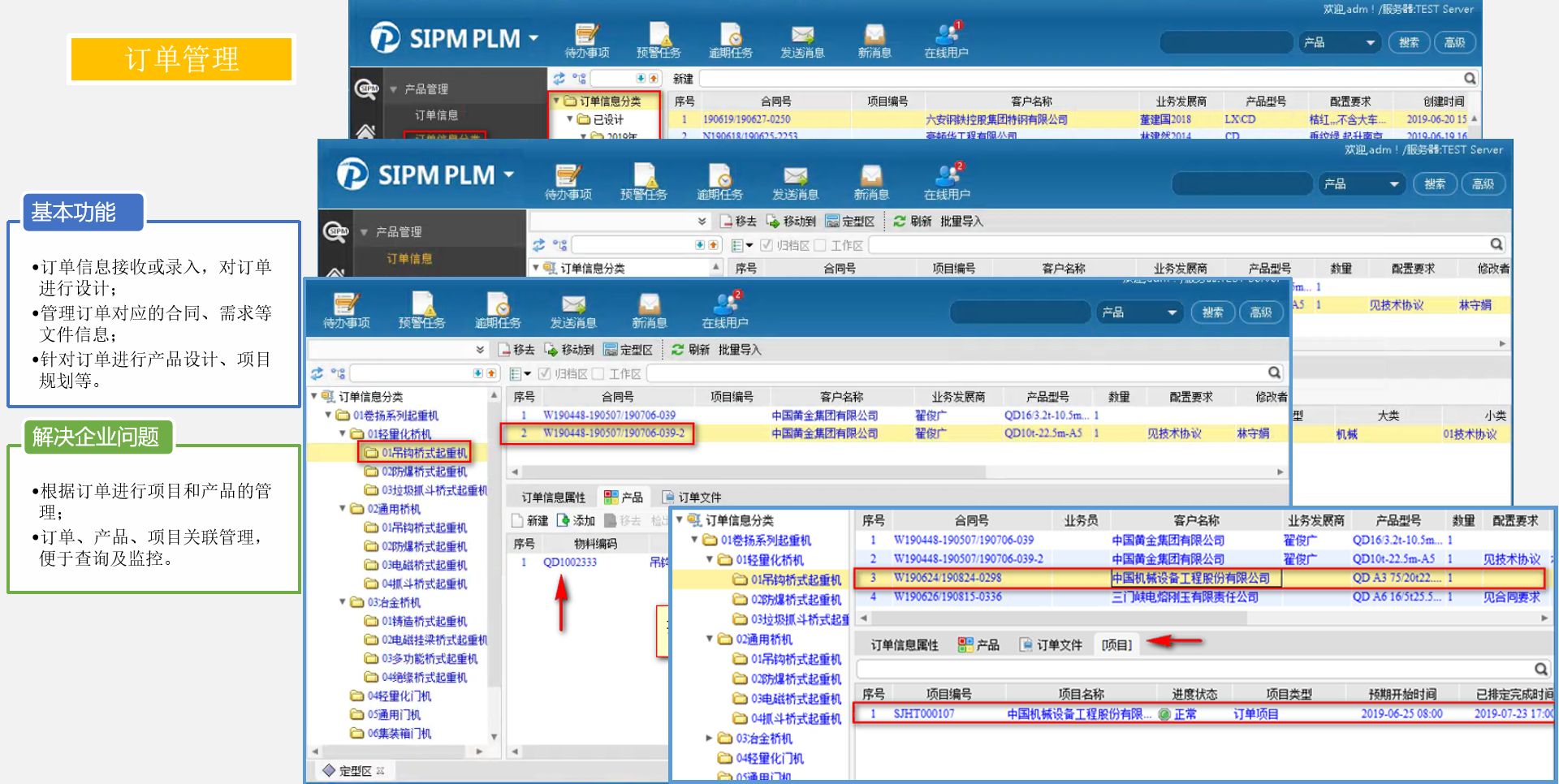Screen dimensions: 1559x784
Task: Click 批量导入 in the frontmost window toolbar
Action: pos(739,350)
